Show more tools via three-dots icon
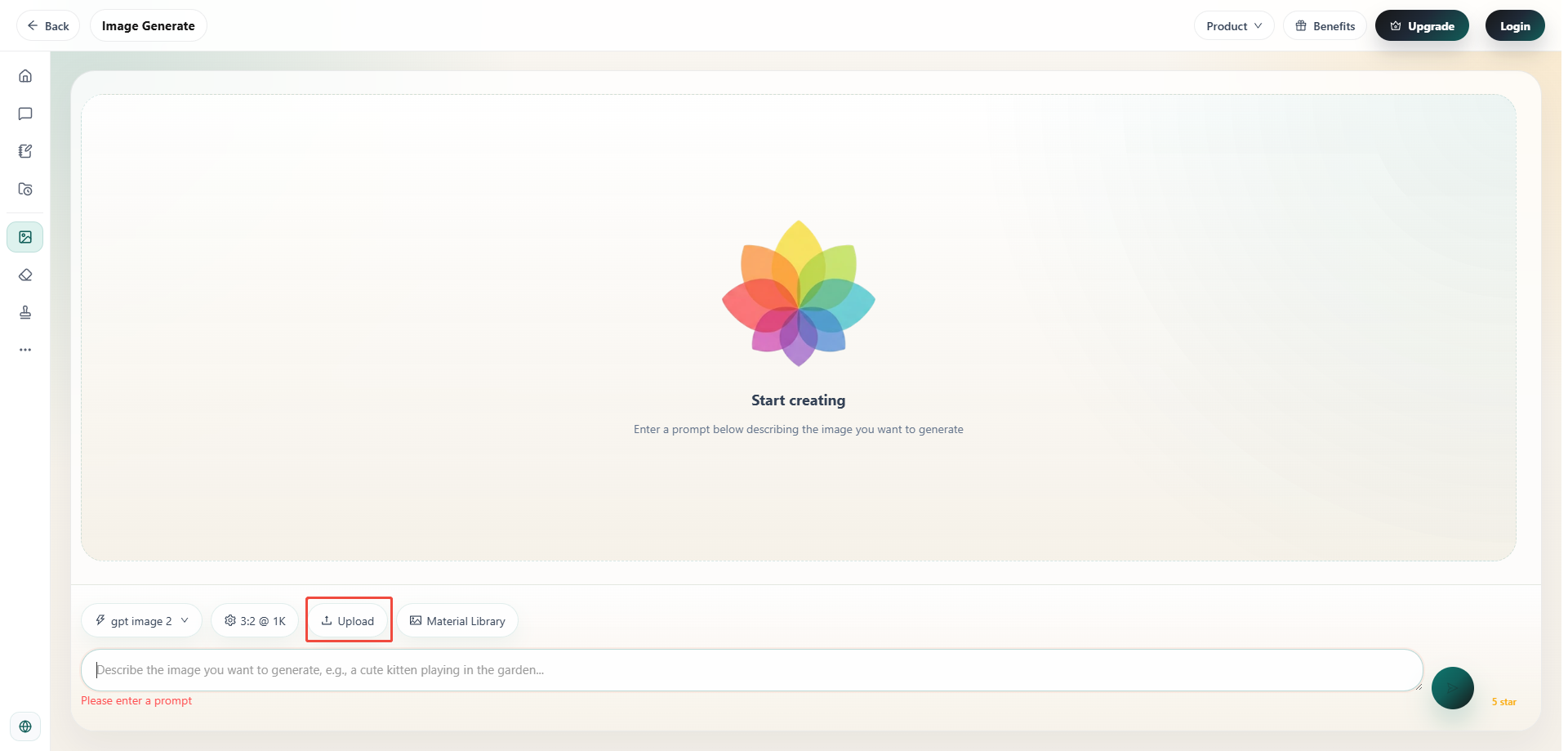1568x751 pixels. (x=25, y=350)
